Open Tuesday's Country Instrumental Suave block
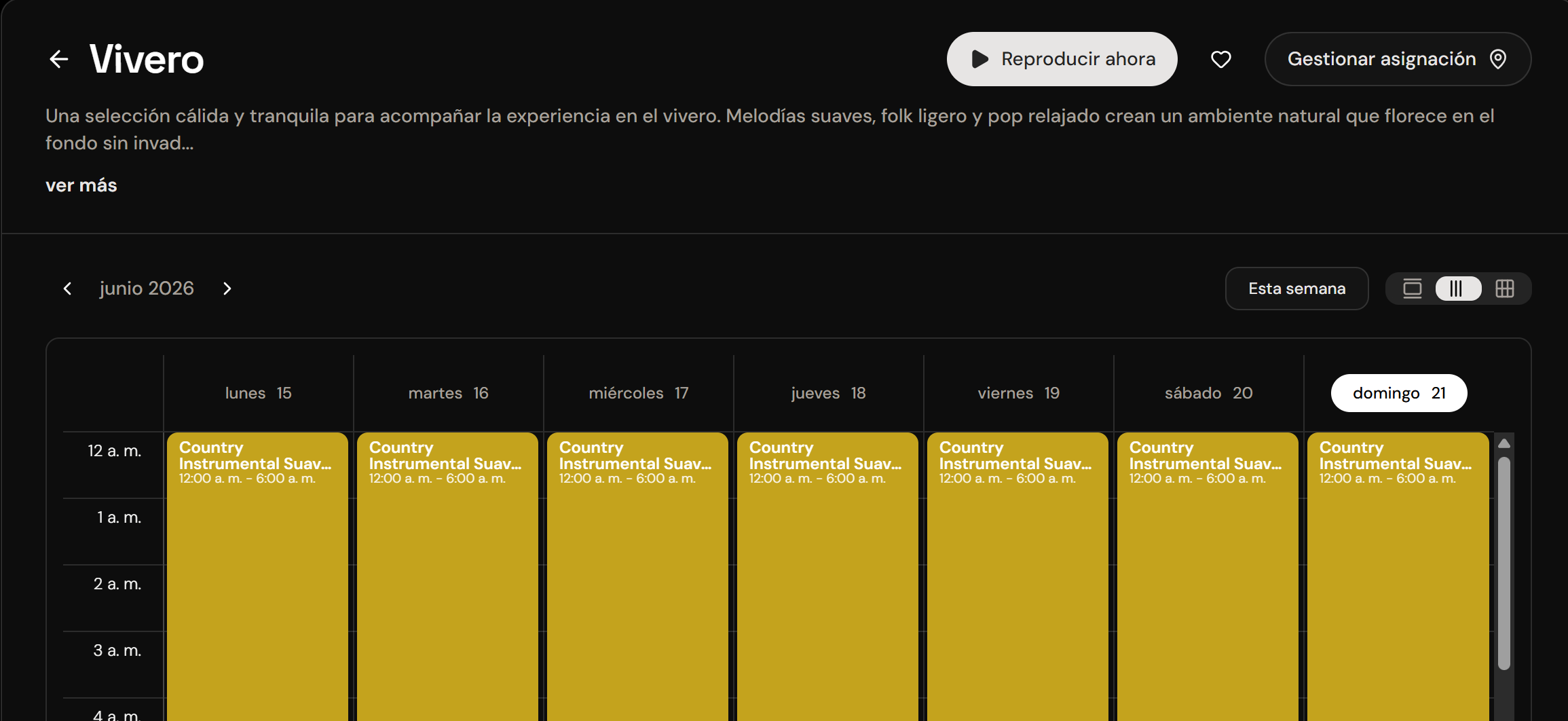 coord(447,577)
